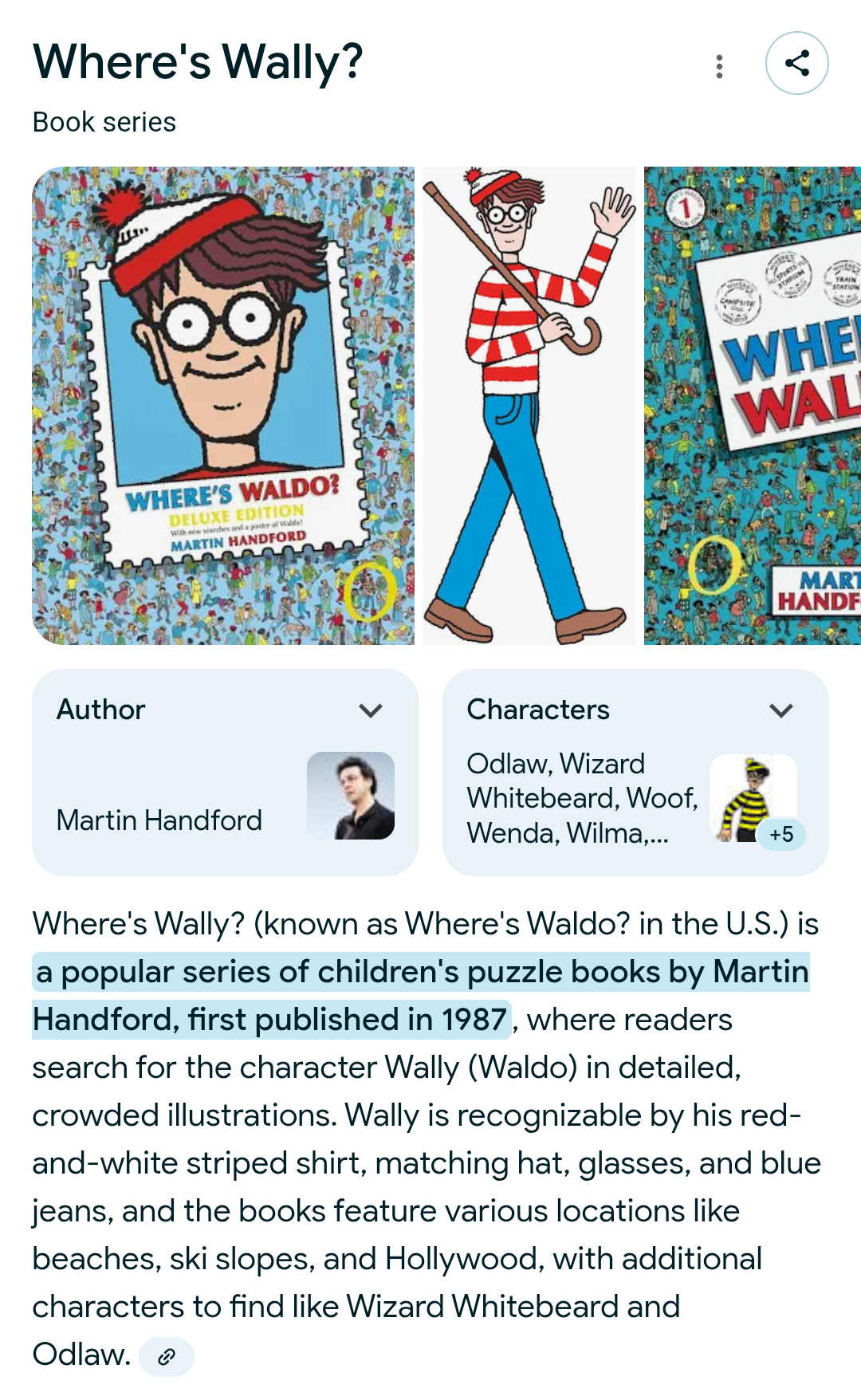
Task: Click the Author card heading
Action: coord(101,710)
